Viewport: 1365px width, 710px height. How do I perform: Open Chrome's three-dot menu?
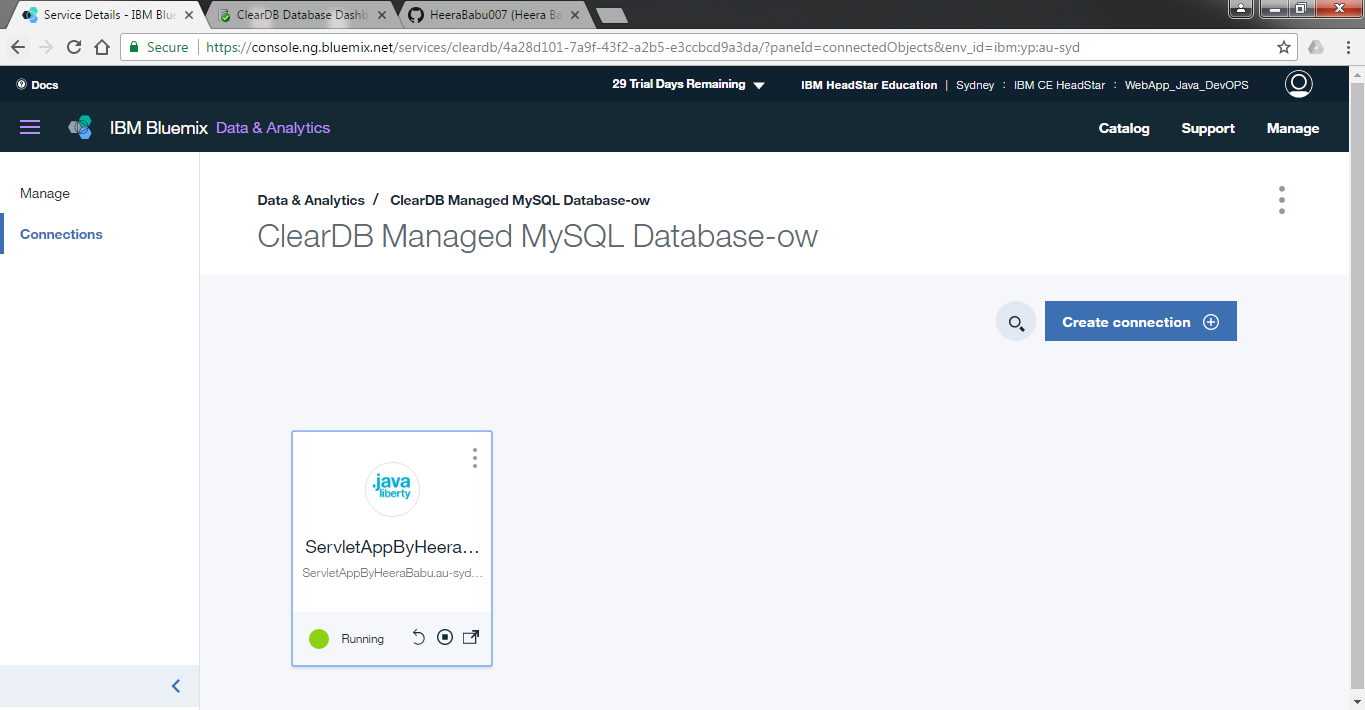coord(1346,47)
